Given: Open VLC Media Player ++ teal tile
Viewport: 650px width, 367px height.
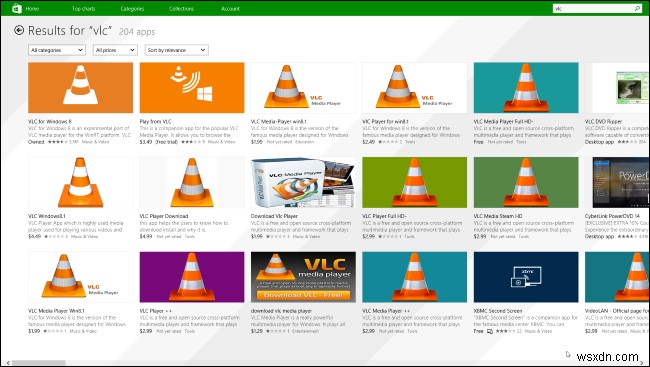Looking at the screenshot, I should (x=415, y=277).
